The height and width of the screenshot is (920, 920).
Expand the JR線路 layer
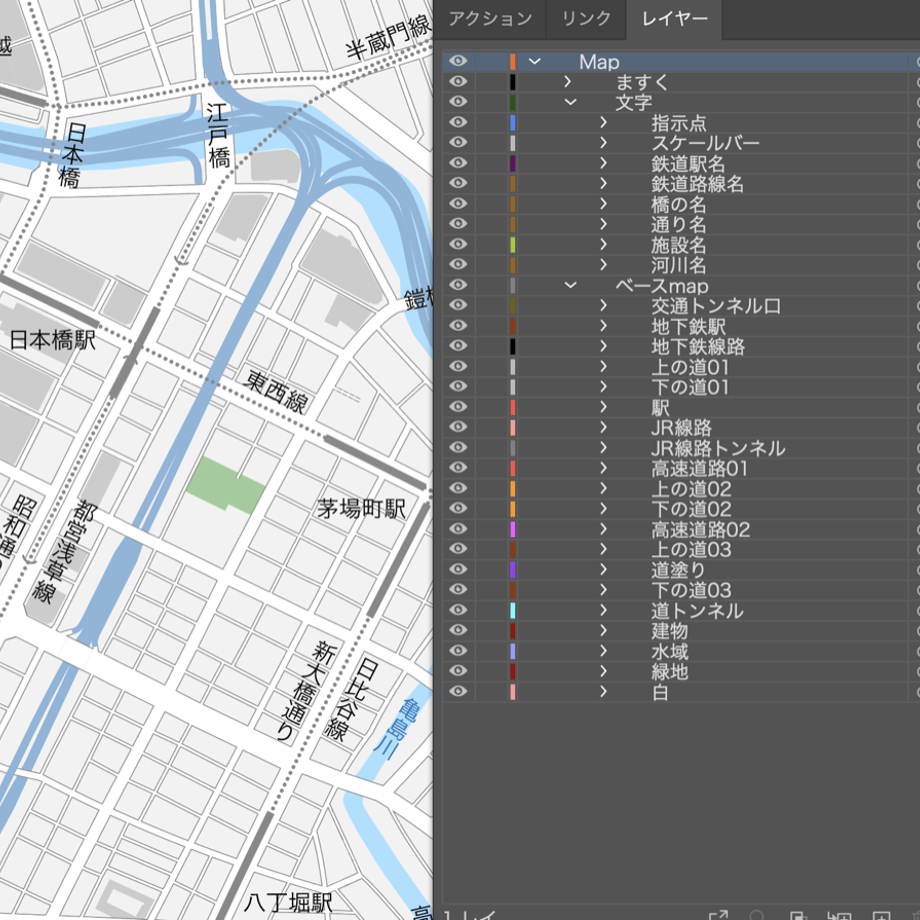point(603,428)
